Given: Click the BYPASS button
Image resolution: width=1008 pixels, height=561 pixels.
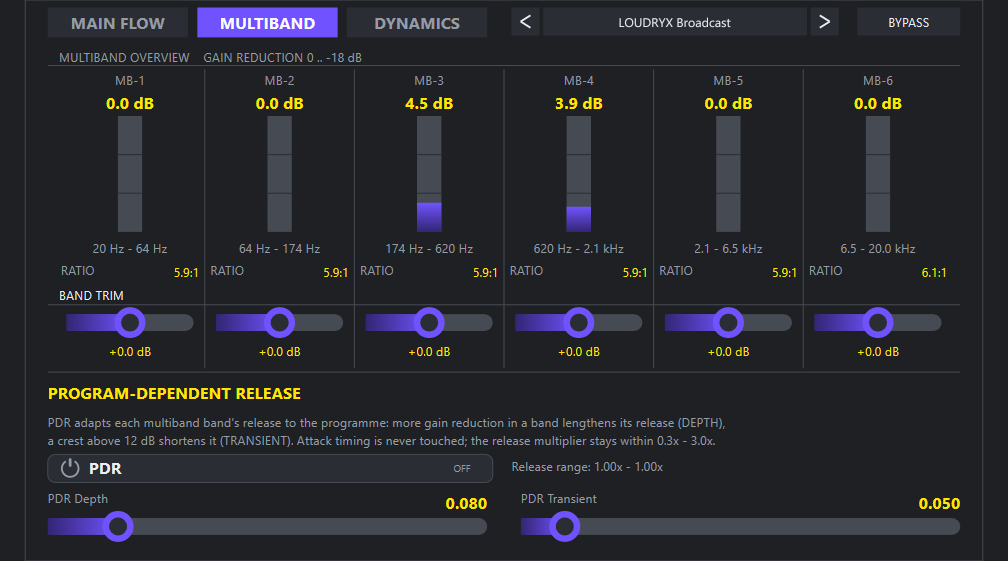Looking at the screenshot, I should coord(908,22).
